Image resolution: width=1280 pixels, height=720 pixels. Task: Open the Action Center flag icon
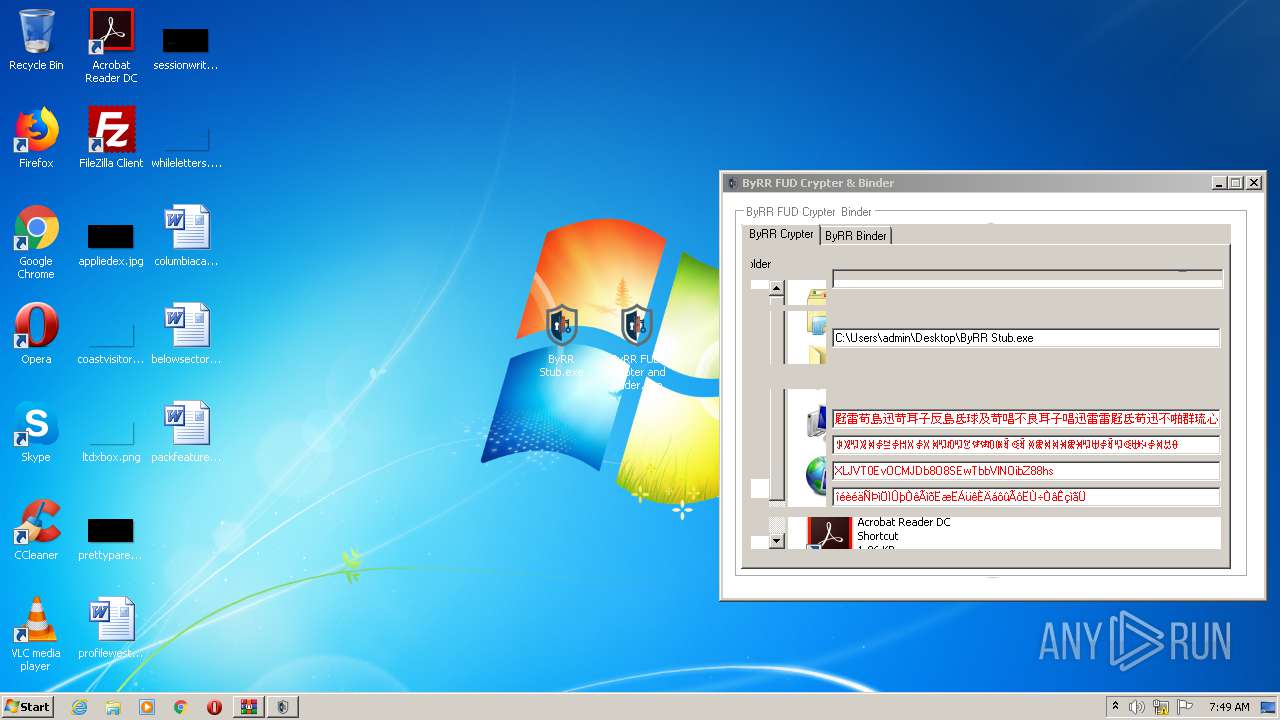[x=1184, y=707]
